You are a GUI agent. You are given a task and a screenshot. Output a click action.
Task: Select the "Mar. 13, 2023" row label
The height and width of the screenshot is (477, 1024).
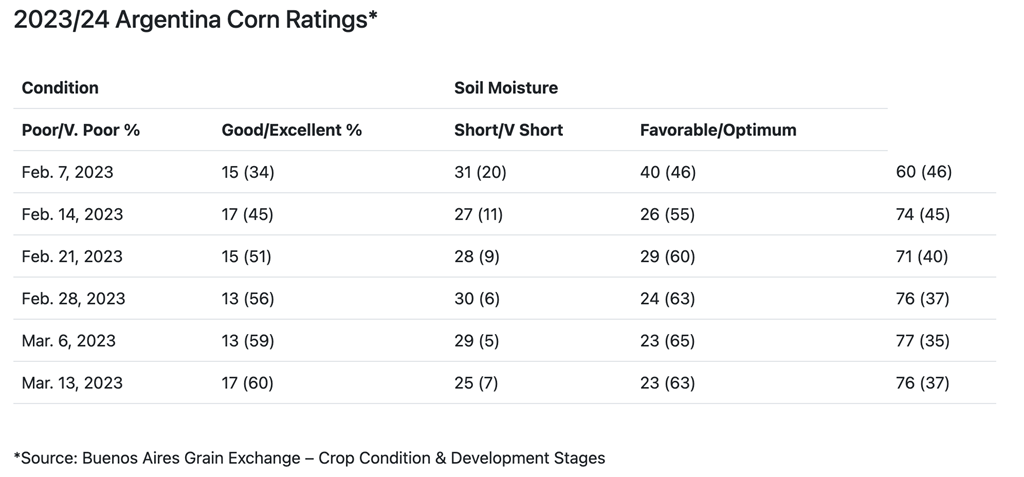click(72, 382)
